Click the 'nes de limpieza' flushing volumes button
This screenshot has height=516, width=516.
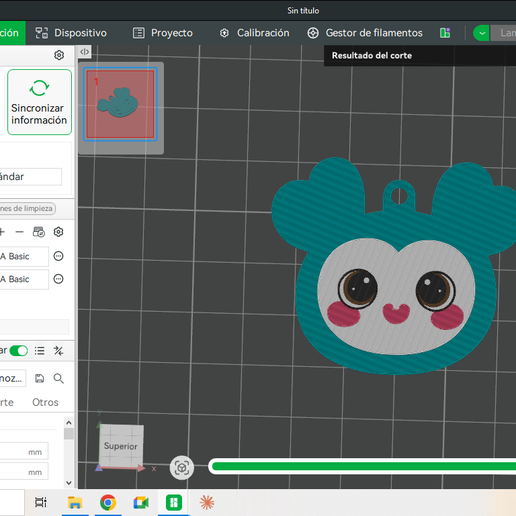[27, 208]
